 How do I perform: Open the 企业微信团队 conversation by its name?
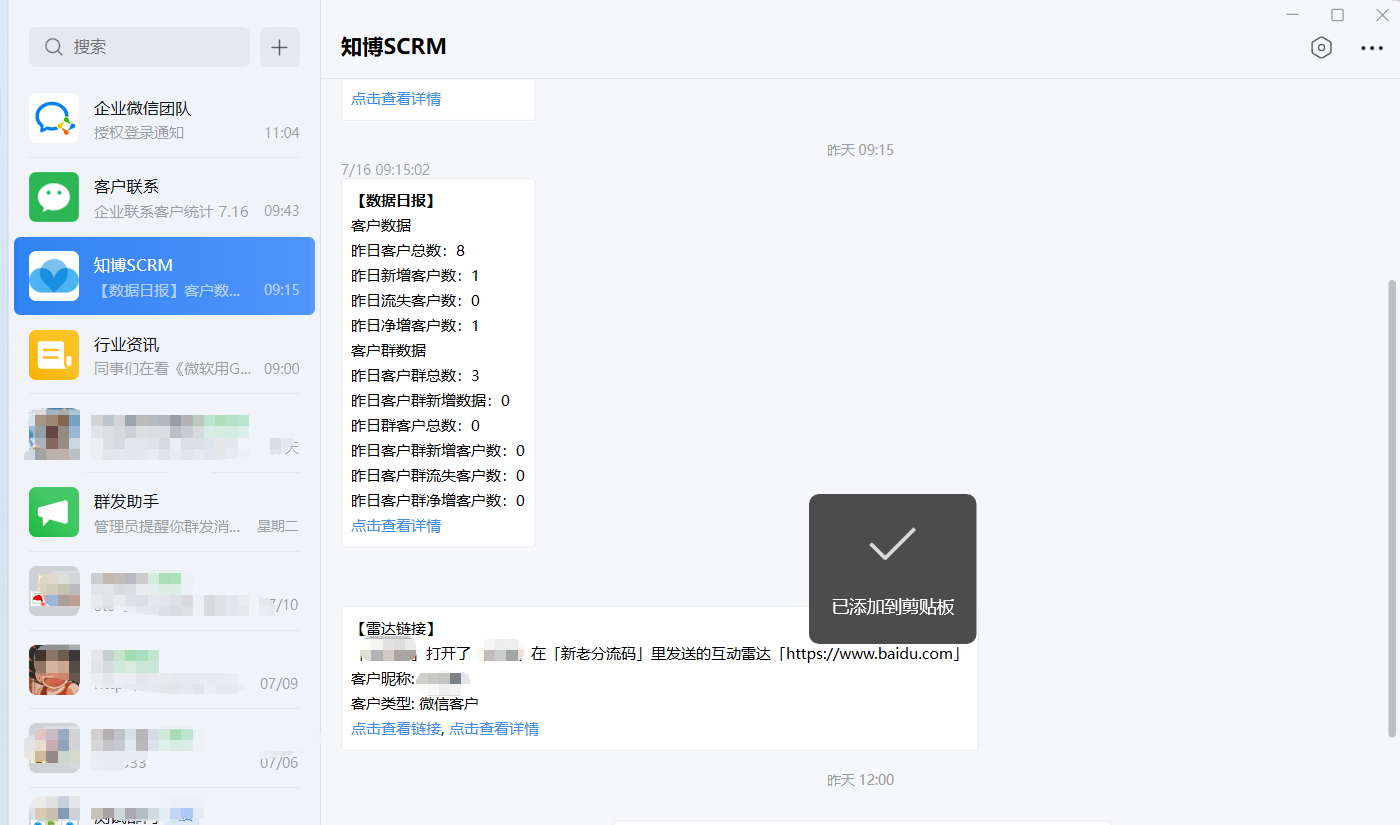click(142, 108)
